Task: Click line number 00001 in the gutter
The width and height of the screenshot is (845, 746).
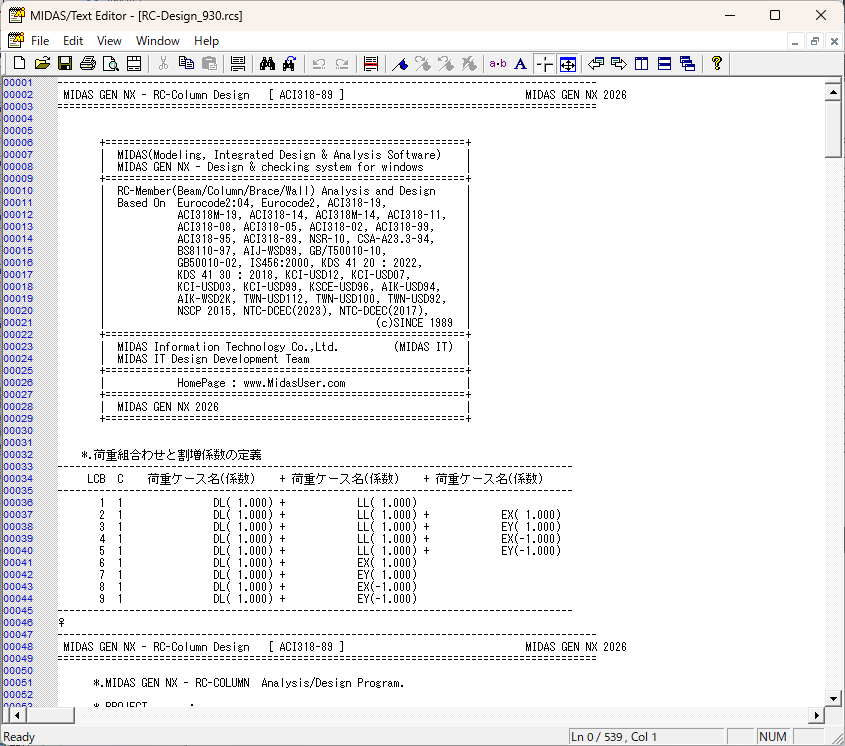Action: coord(18,82)
